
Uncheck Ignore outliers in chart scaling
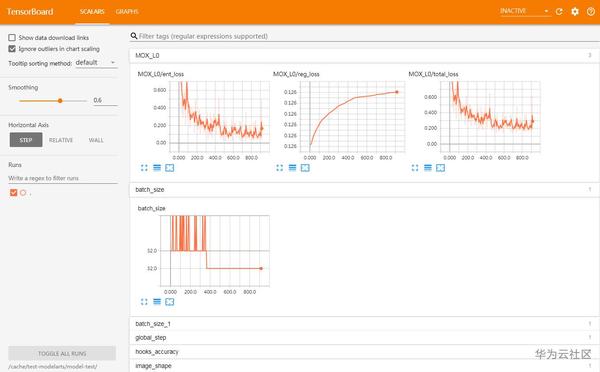(12, 49)
